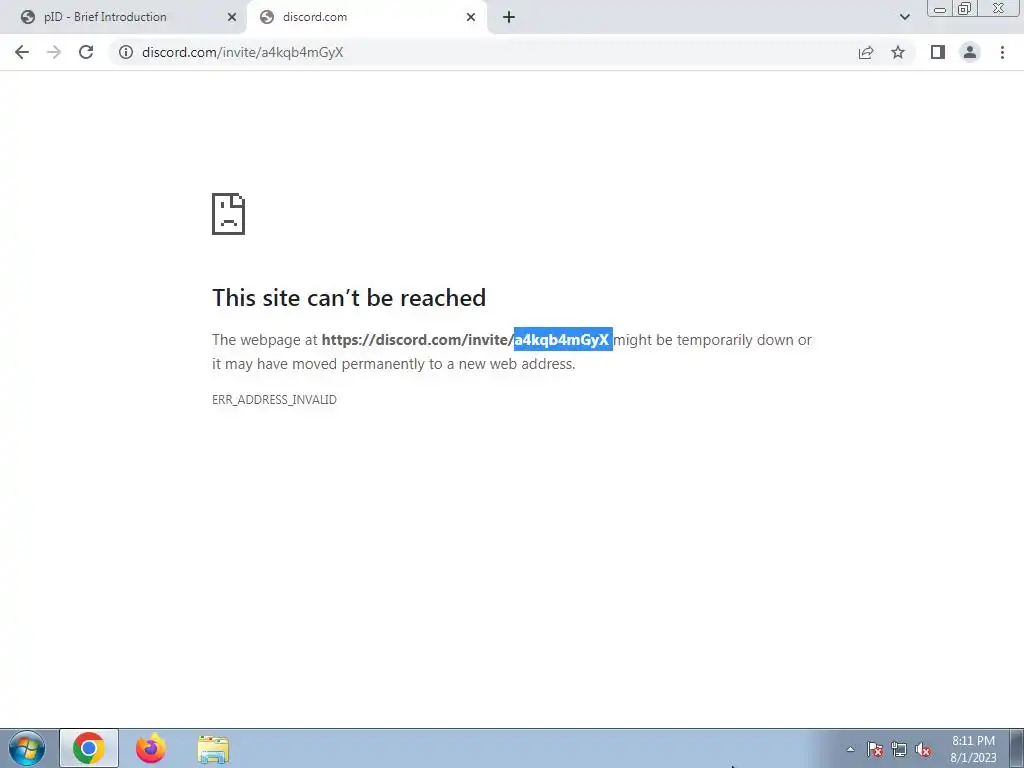
Task: Open a new tab
Action: pyautogui.click(x=509, y=17)
